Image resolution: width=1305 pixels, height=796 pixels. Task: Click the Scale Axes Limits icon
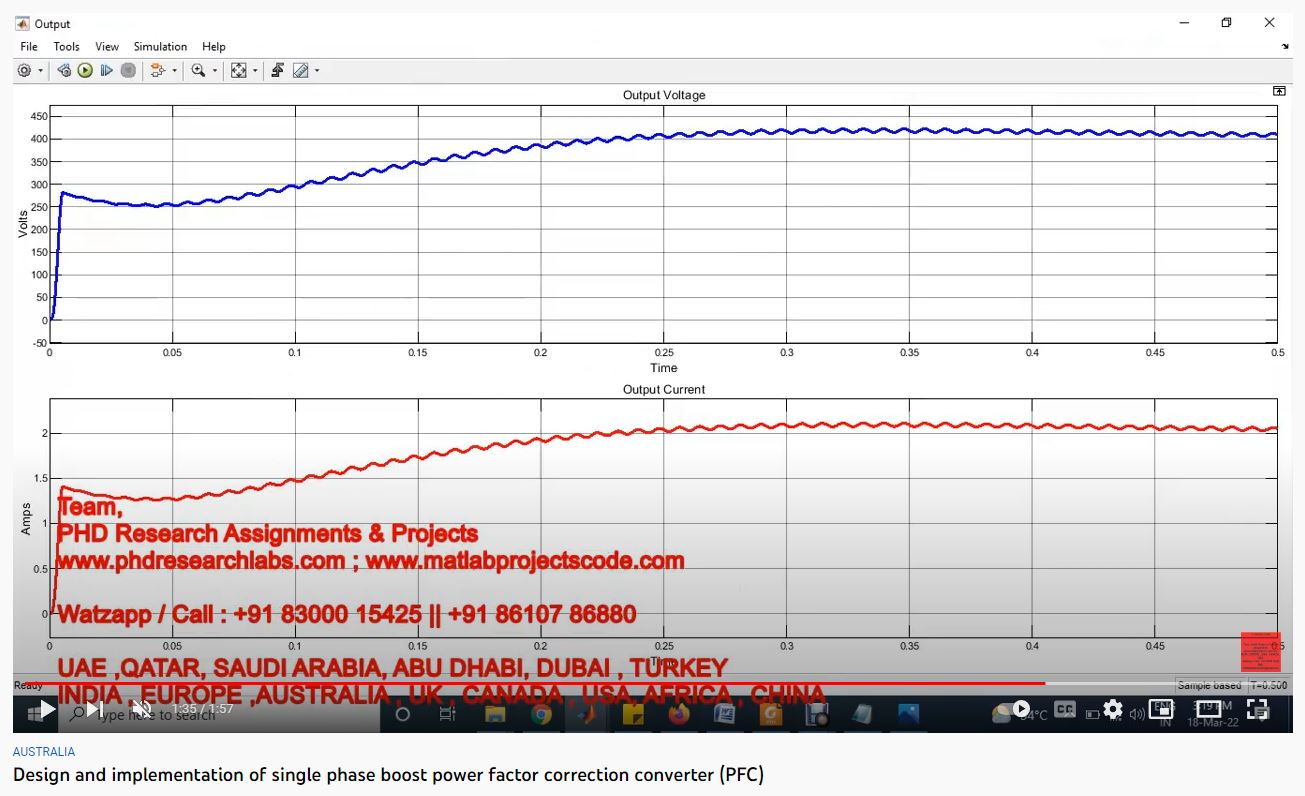238,70
